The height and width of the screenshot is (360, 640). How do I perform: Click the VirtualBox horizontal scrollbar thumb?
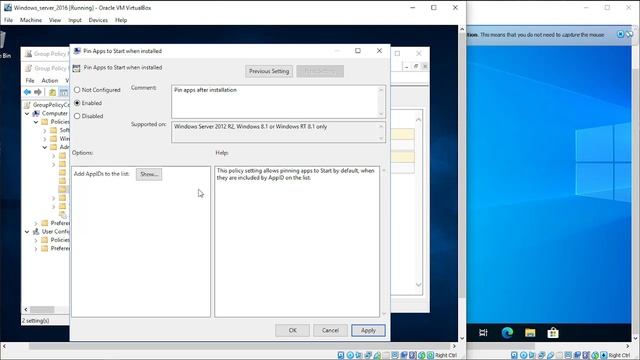pos(241,346)
